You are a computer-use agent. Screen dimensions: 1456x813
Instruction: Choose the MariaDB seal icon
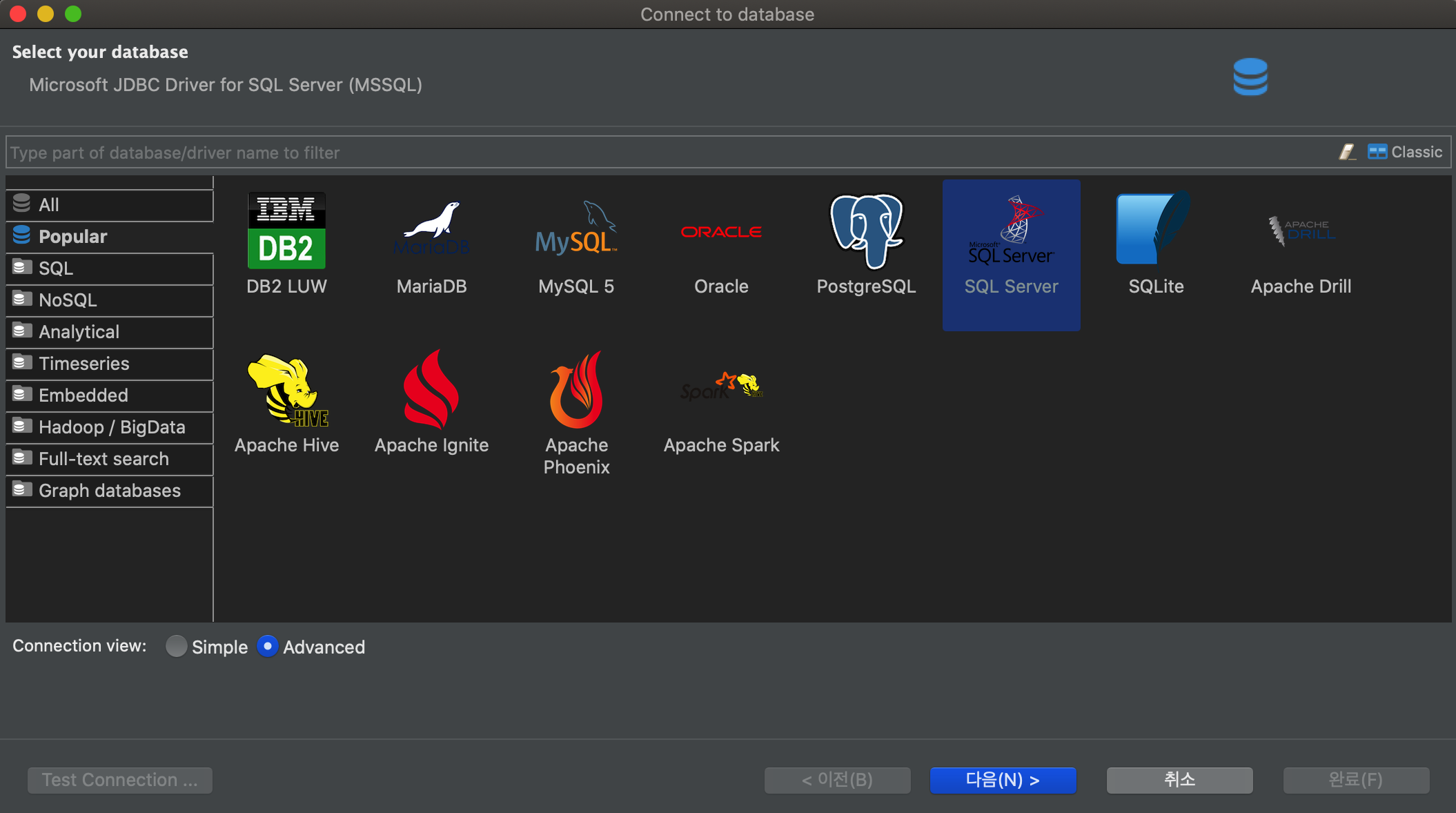click(431, 229)
